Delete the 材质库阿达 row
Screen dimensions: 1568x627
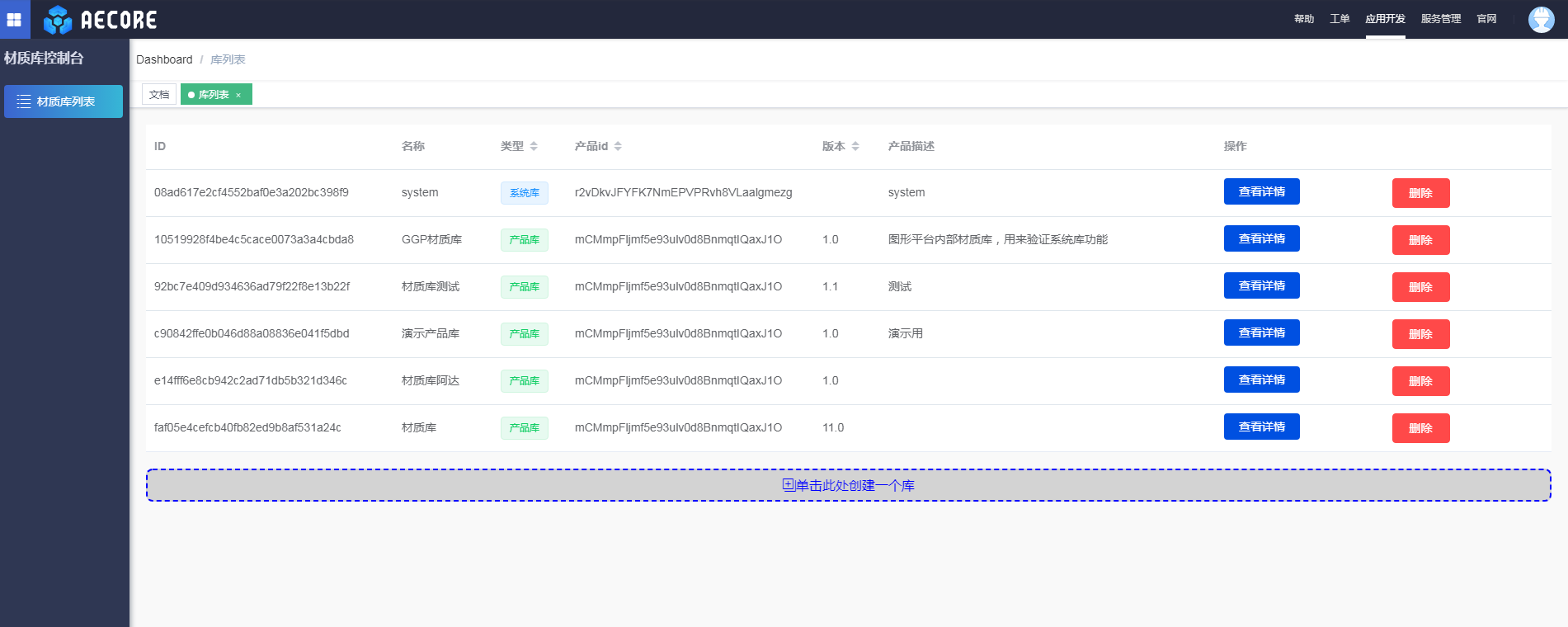pyautogui.click(x=1420, y=381)
